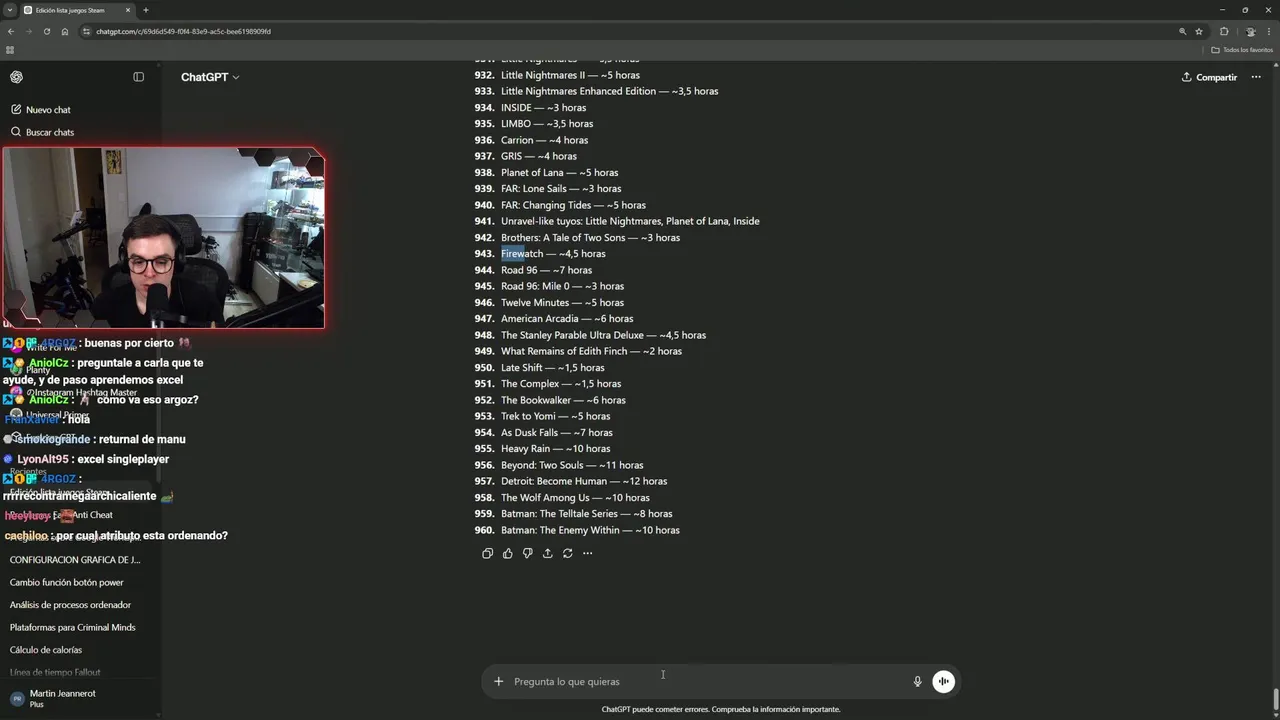Go forward with the browser forward arrow

pos(28,31)
